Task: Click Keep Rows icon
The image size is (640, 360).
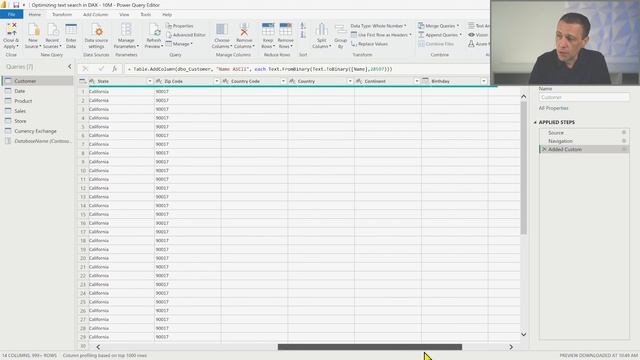Action: 268,29
